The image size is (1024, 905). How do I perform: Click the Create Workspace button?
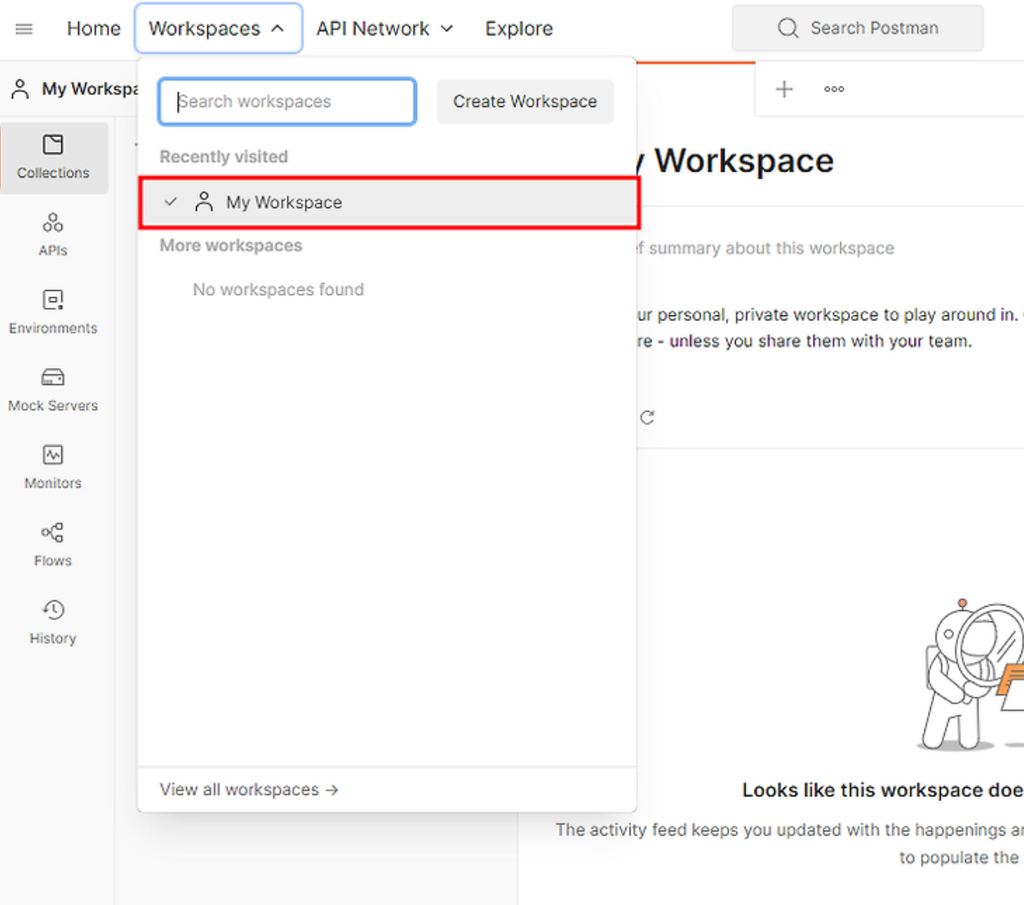525,101
